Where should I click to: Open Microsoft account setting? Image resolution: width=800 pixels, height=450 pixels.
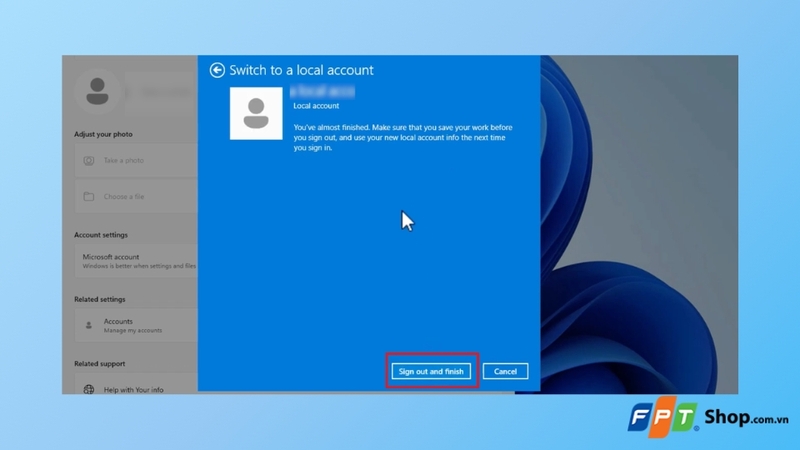(136, 261)
